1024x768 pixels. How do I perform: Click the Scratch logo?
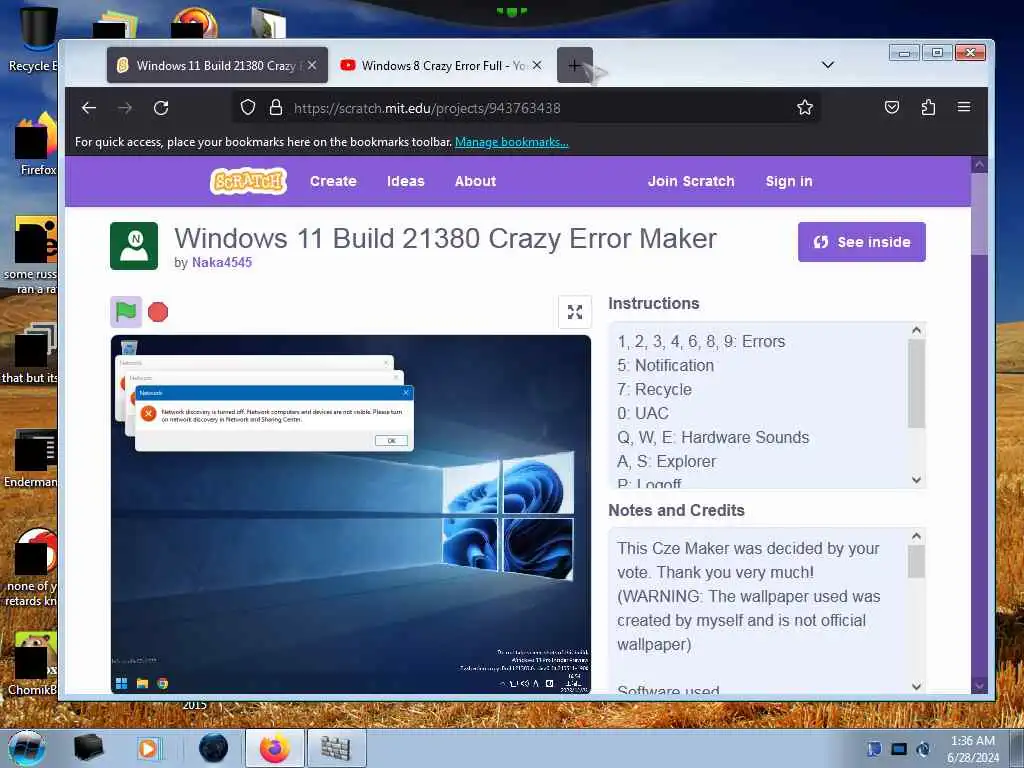248,181
